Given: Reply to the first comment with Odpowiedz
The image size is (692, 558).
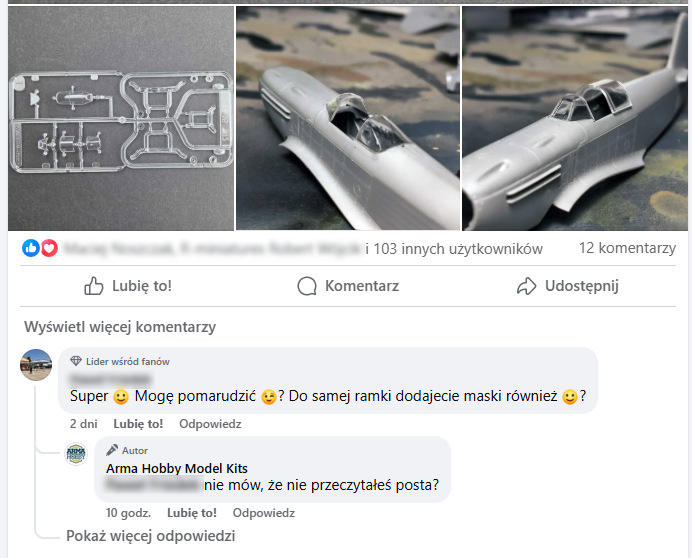Looking at the screenshot, I should (x=210, y=424).
